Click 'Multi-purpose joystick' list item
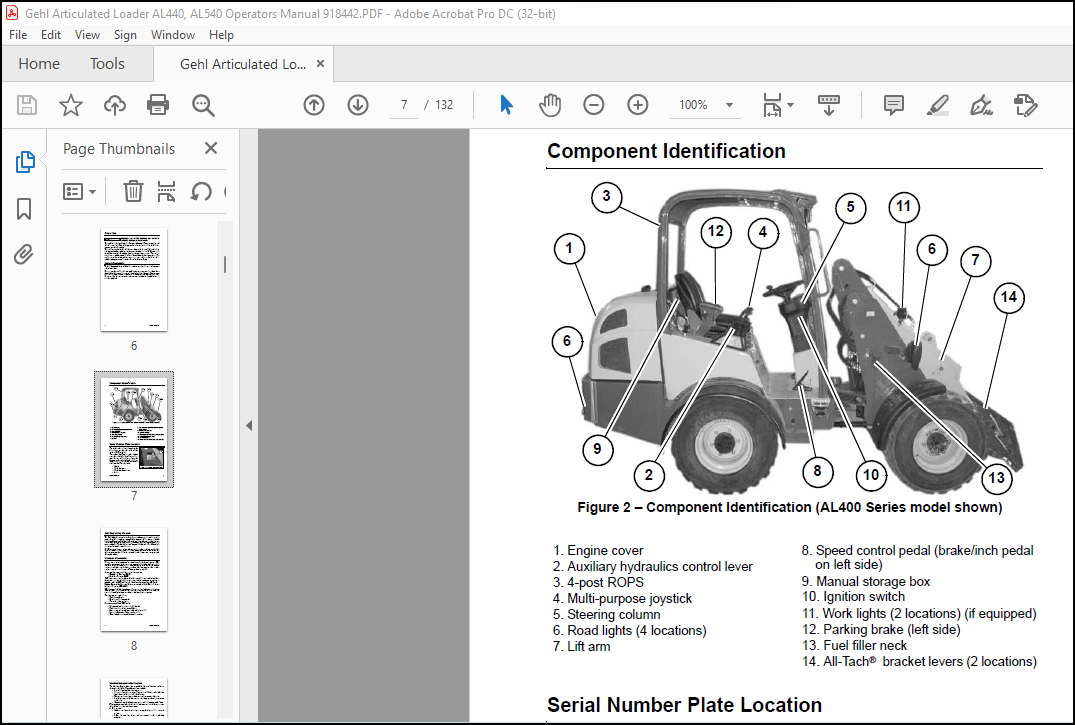This screenshot has height=725, width=1075. (629, 598)
